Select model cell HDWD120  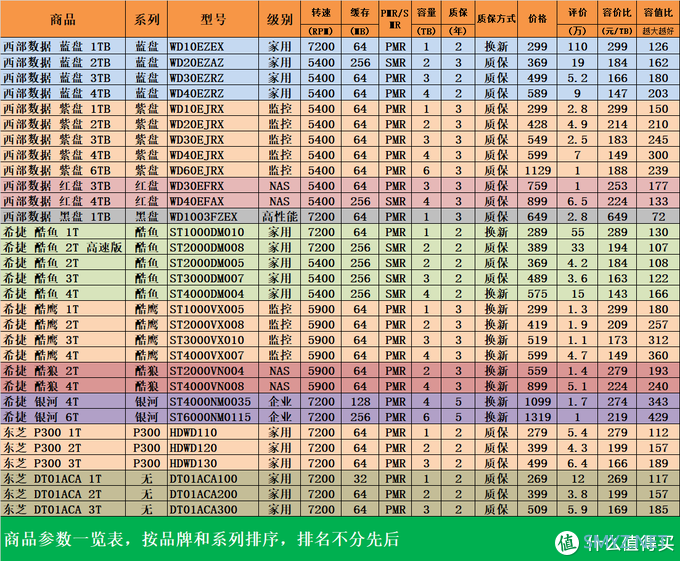tap(213, 448)
